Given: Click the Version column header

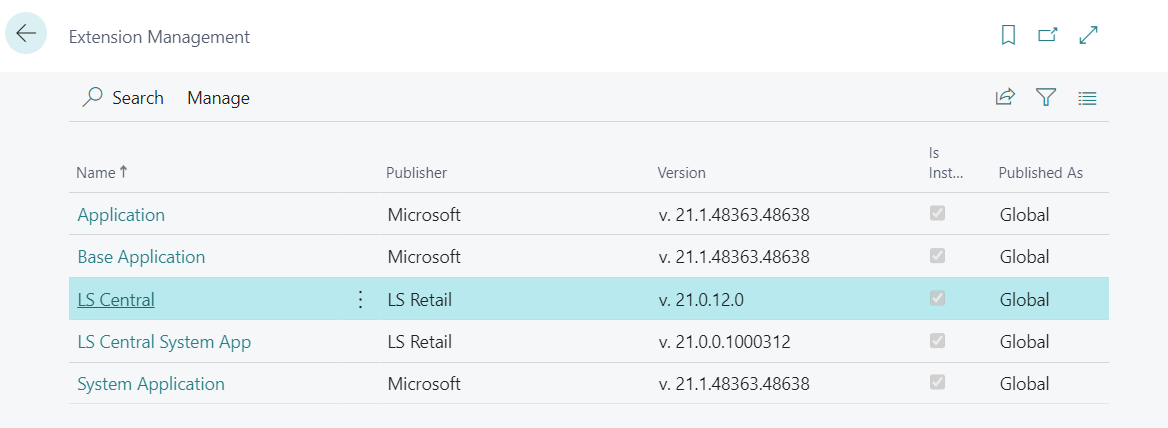Looking at the screenshot, I should [681, 173].
